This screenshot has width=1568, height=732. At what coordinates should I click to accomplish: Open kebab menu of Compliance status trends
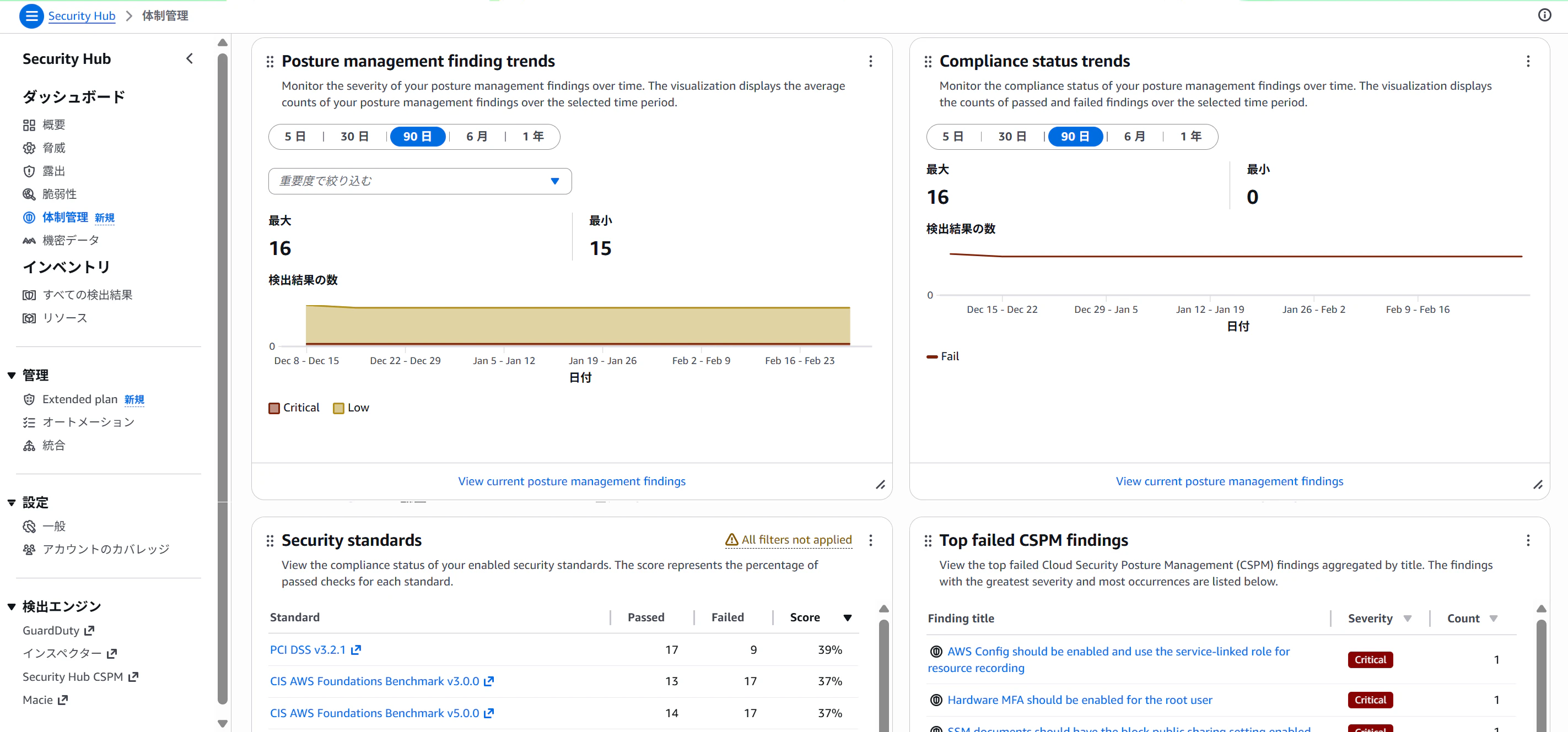1528,61
